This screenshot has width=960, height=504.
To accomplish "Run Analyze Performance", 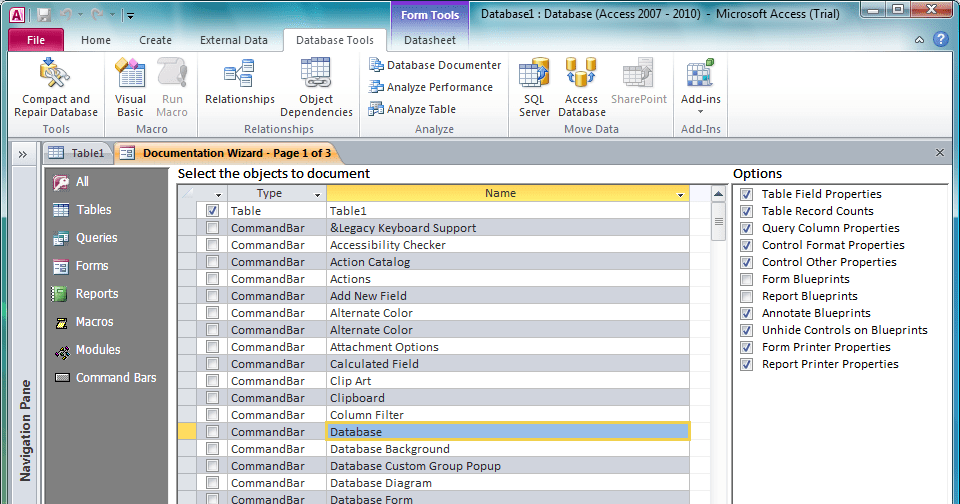I will (x=430, y=87).
